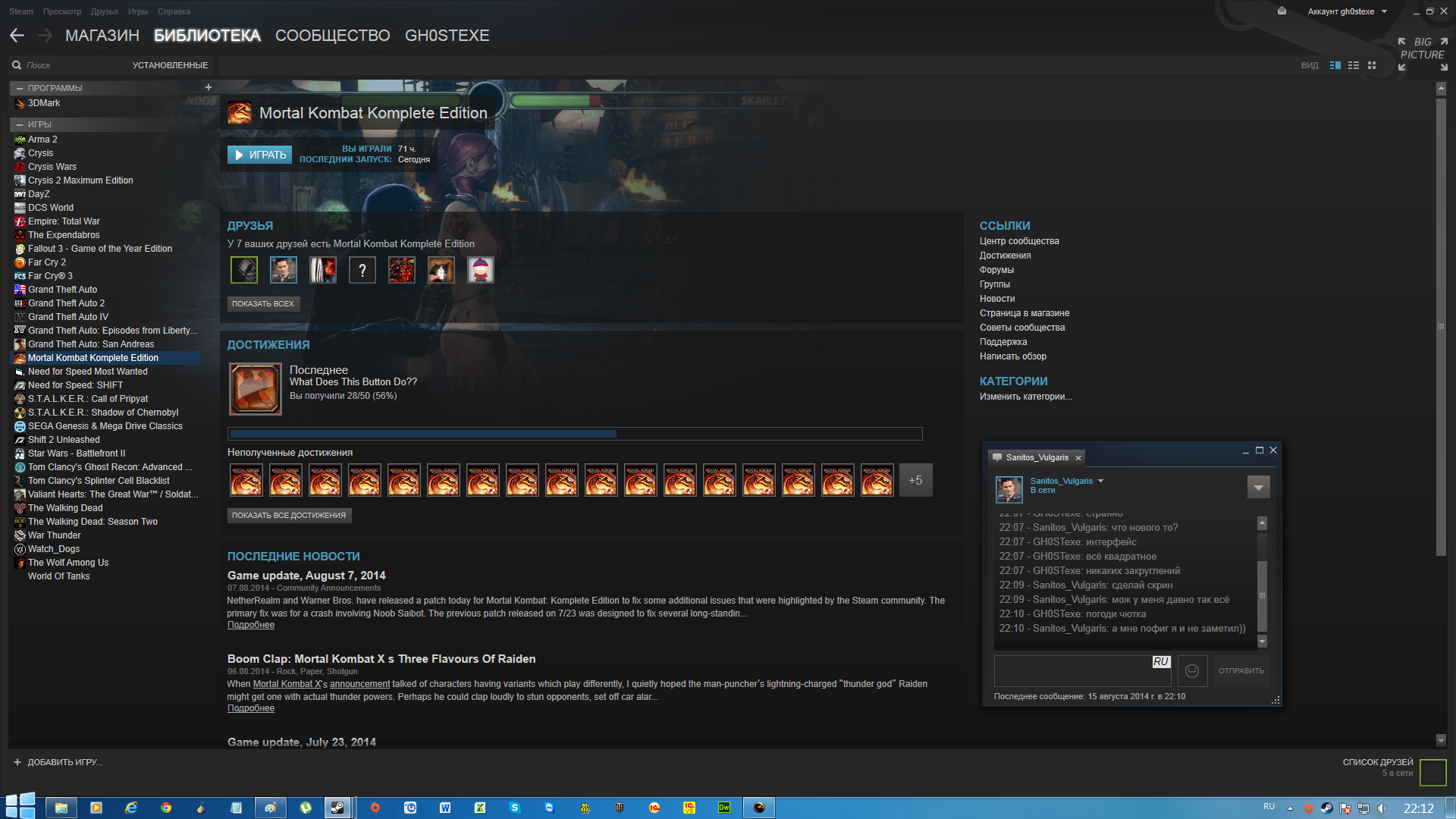Screen dimensions: 1456x819
Task: Click the Mortal Kombat game logo icon
Action: coord(240,114)
